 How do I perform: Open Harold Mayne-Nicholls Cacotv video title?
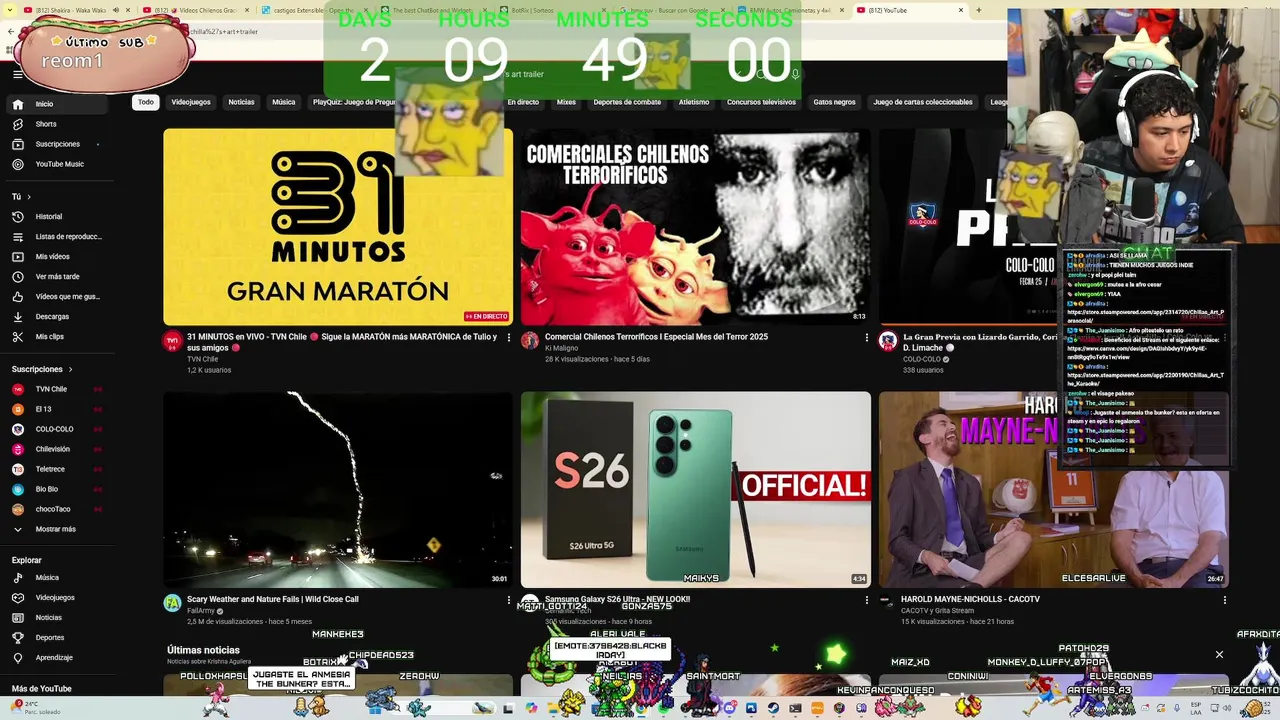click(x=970, y=599)
